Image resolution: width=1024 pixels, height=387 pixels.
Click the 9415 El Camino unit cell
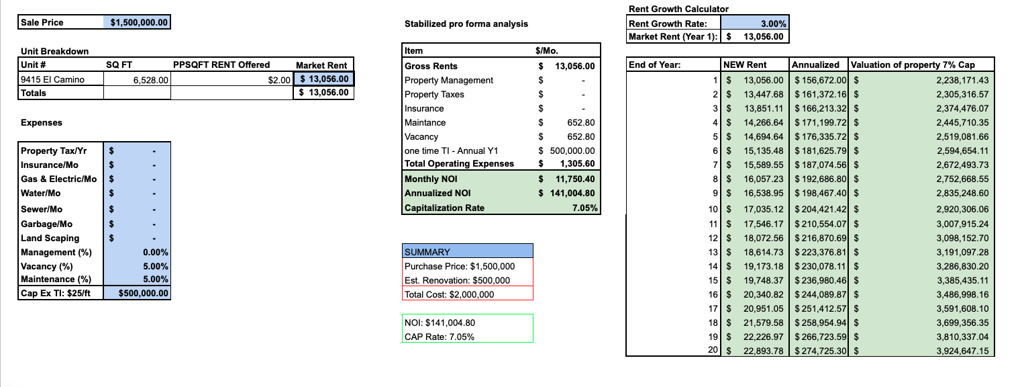coord(61,80)
